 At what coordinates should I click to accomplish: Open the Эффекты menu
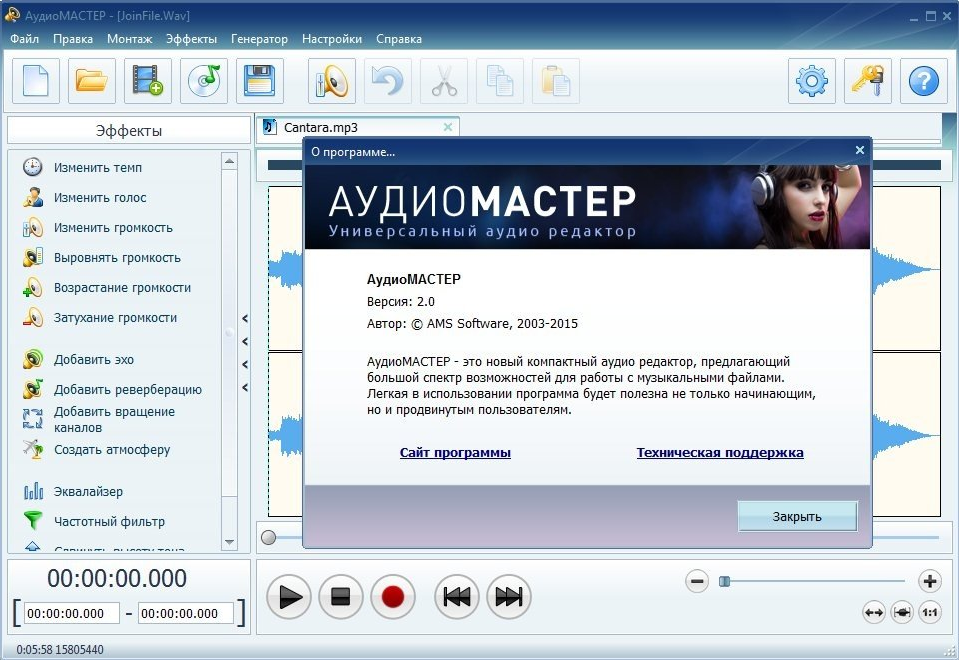(x=191, y=39)
